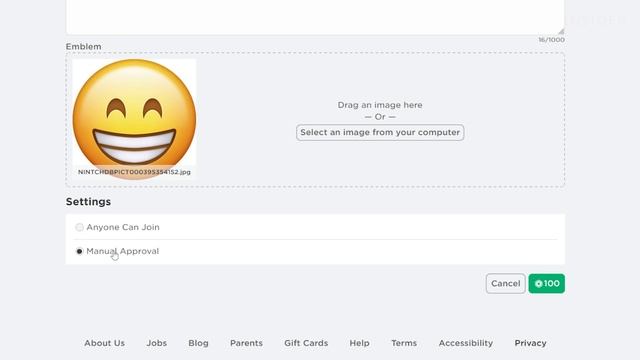Image resolution: width=640 pixels, height=360 pixels.
Task: Click the green 100 Robux purchase button
Action: point(547,283)
